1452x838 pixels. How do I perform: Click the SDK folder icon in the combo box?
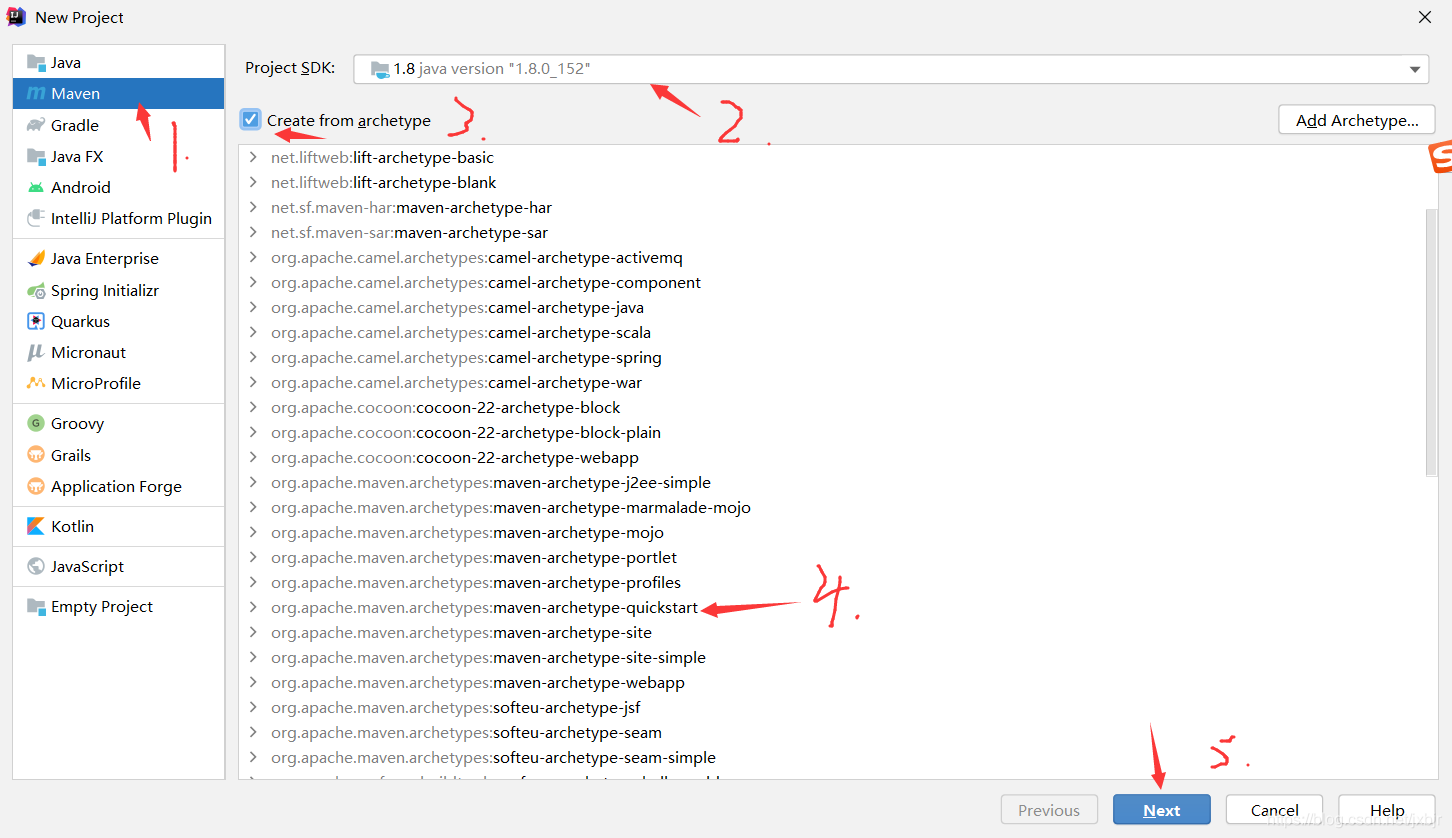point(380,69)
